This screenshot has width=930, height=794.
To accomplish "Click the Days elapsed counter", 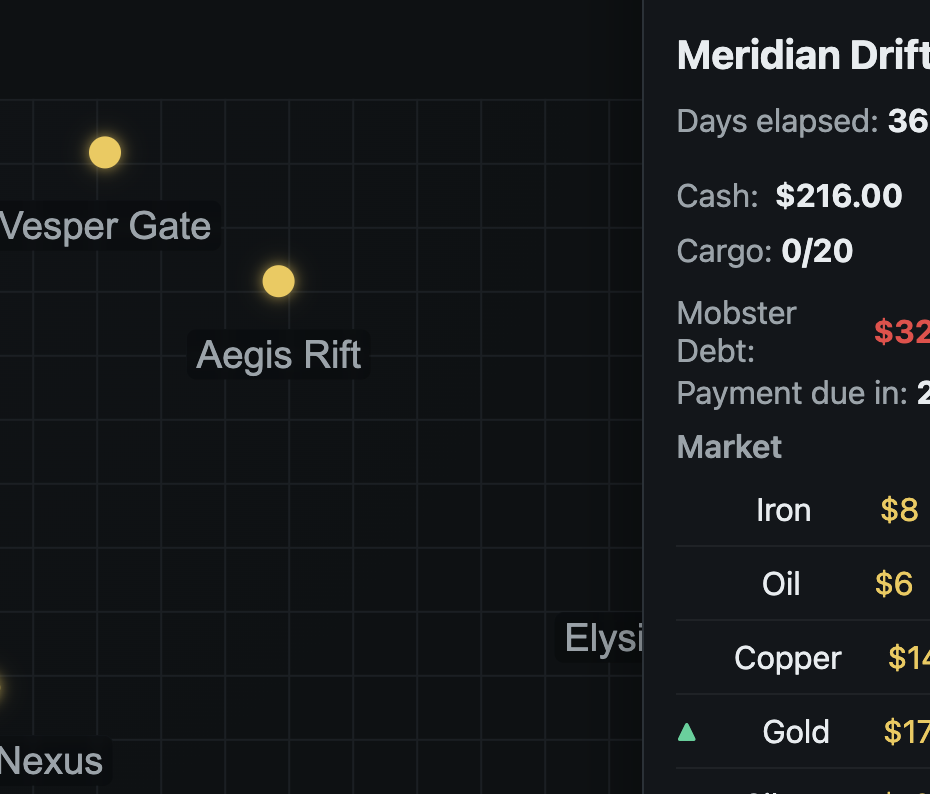I will pos(804,121).
